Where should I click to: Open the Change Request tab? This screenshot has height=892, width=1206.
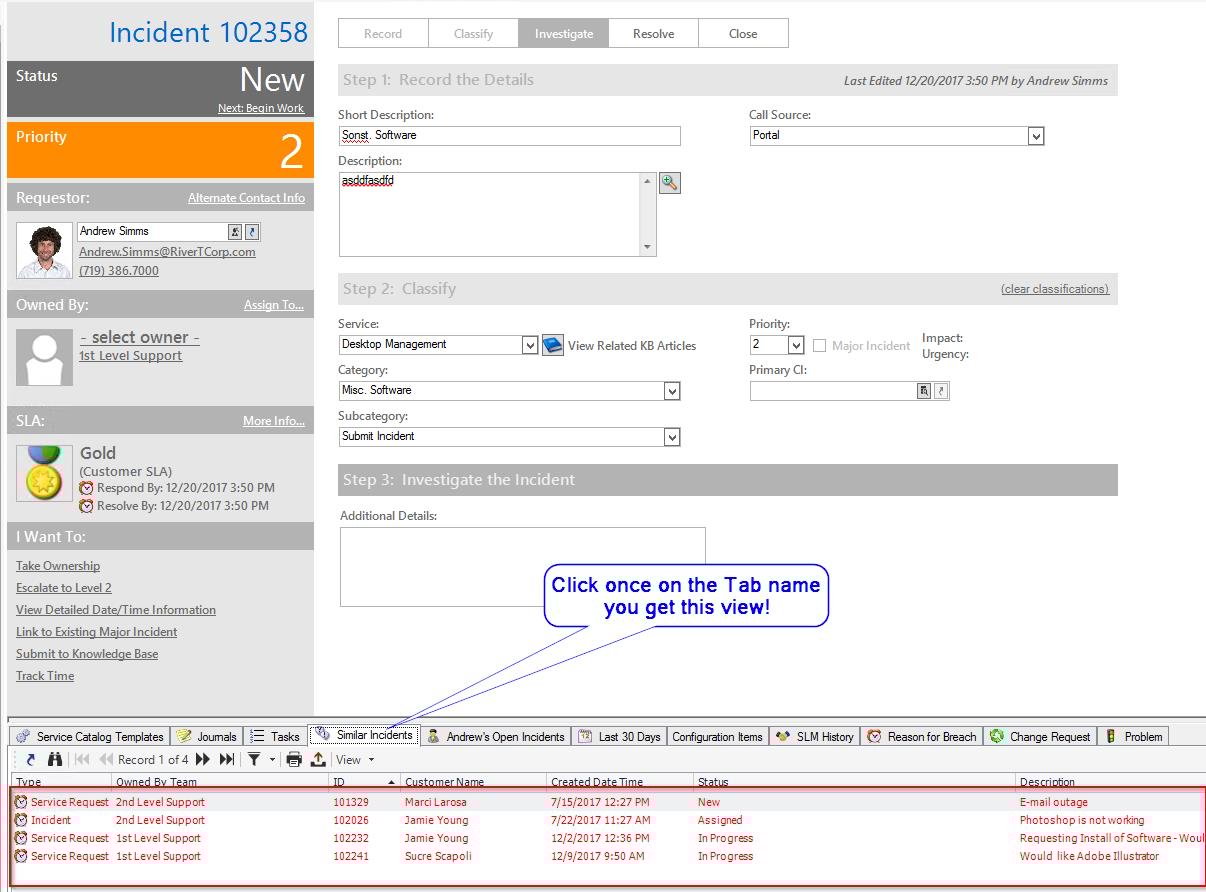point(1040,736)
